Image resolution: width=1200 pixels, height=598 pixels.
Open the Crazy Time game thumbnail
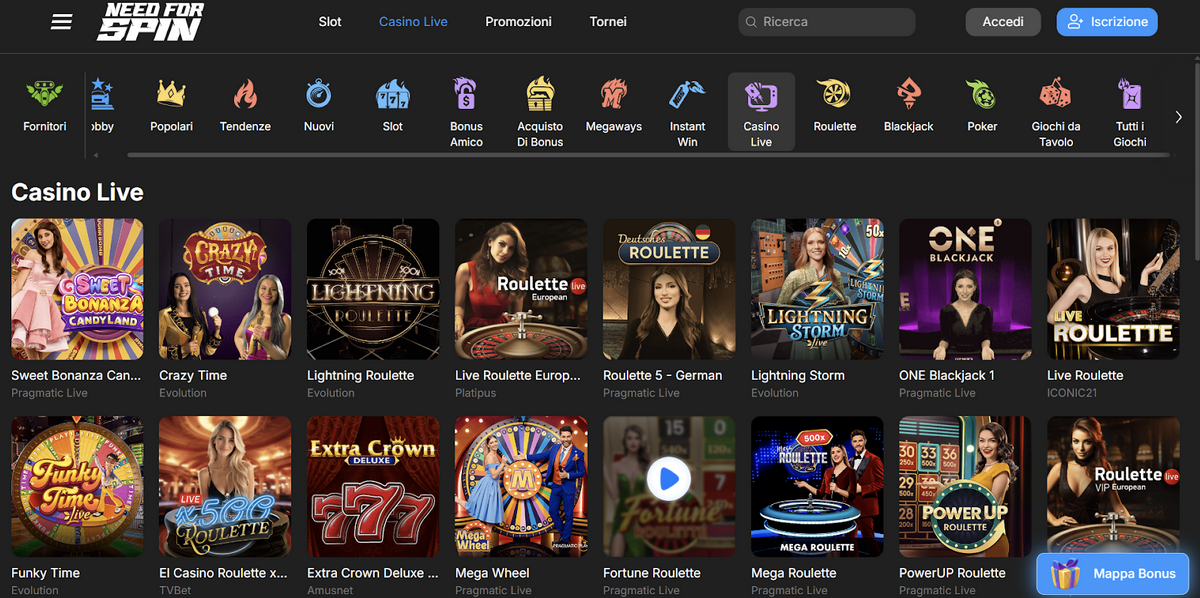pyautogui.click(x=225, y=289)
